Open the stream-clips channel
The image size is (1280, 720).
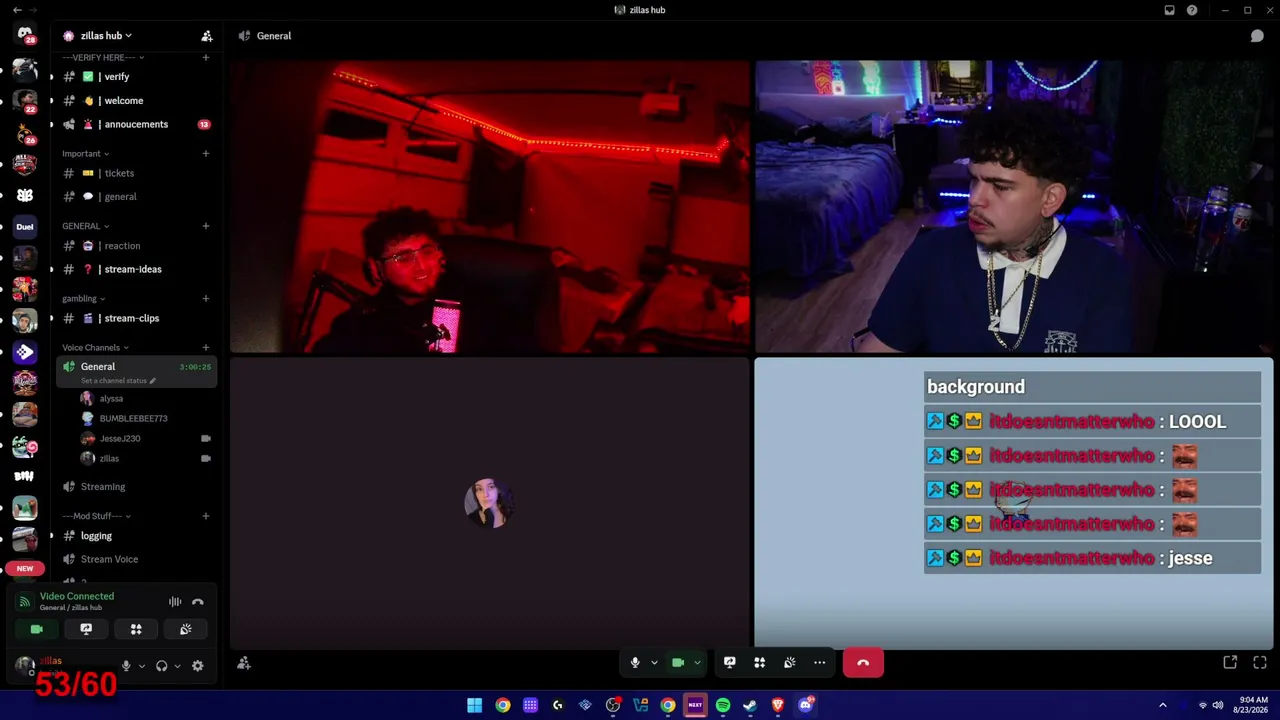tap(136, 318)
